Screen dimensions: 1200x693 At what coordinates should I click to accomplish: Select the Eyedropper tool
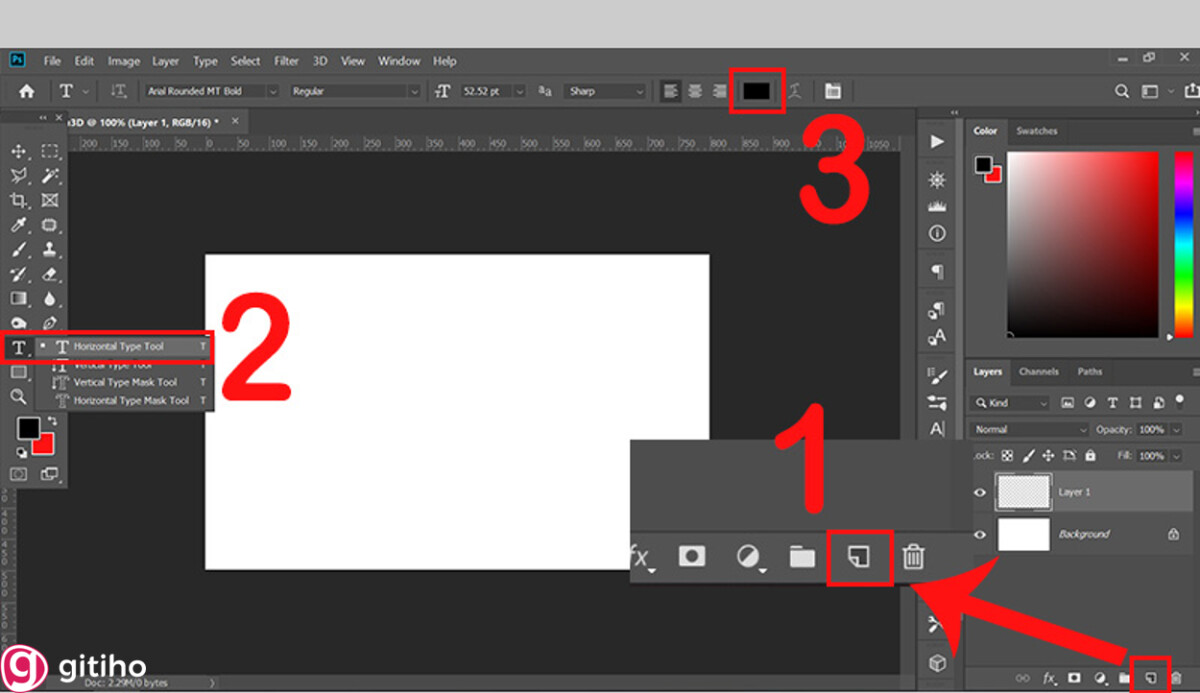(18, 225)
